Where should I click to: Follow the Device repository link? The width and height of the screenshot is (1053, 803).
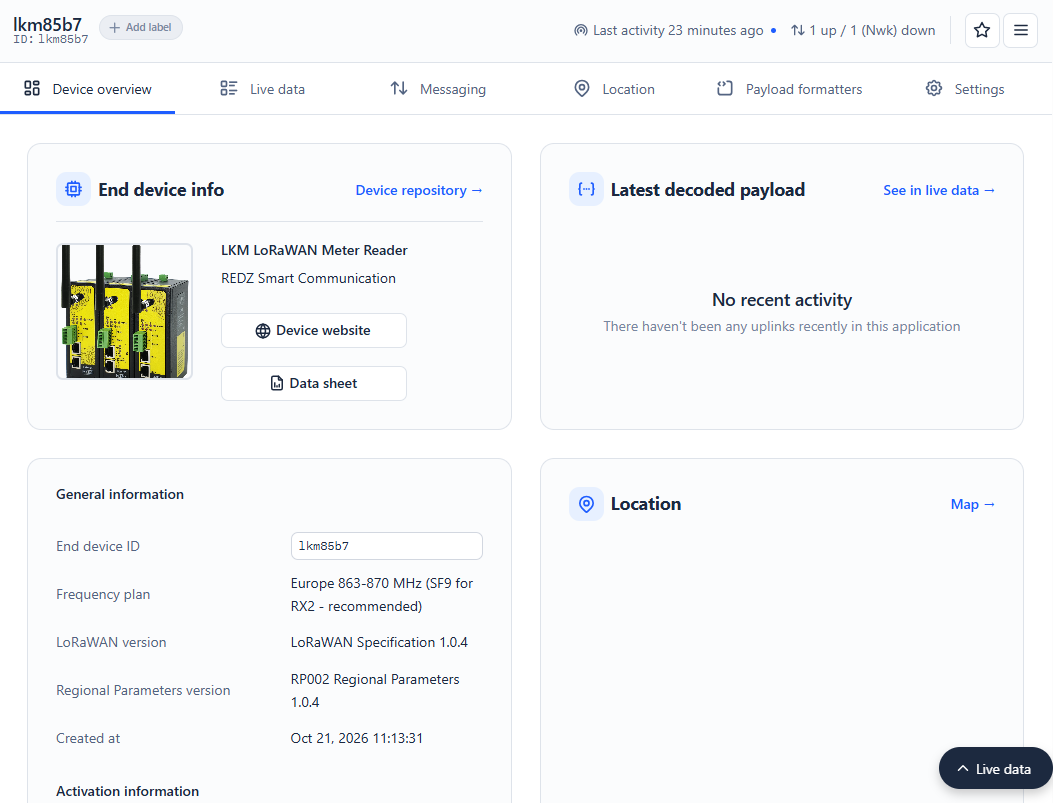[x=419, y=190]
